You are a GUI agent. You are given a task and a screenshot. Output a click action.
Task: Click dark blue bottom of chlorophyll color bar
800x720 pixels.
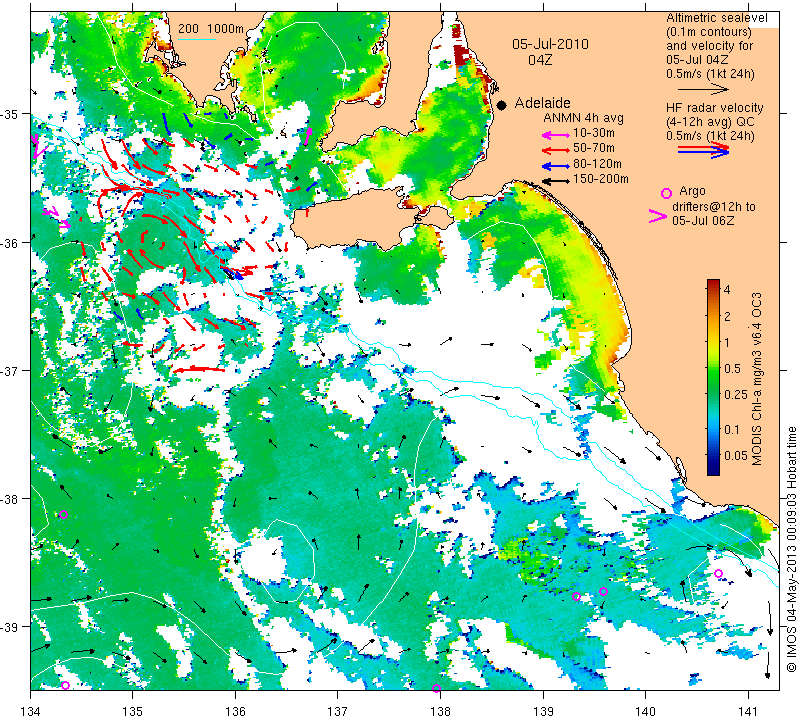(x=713, y=468)
